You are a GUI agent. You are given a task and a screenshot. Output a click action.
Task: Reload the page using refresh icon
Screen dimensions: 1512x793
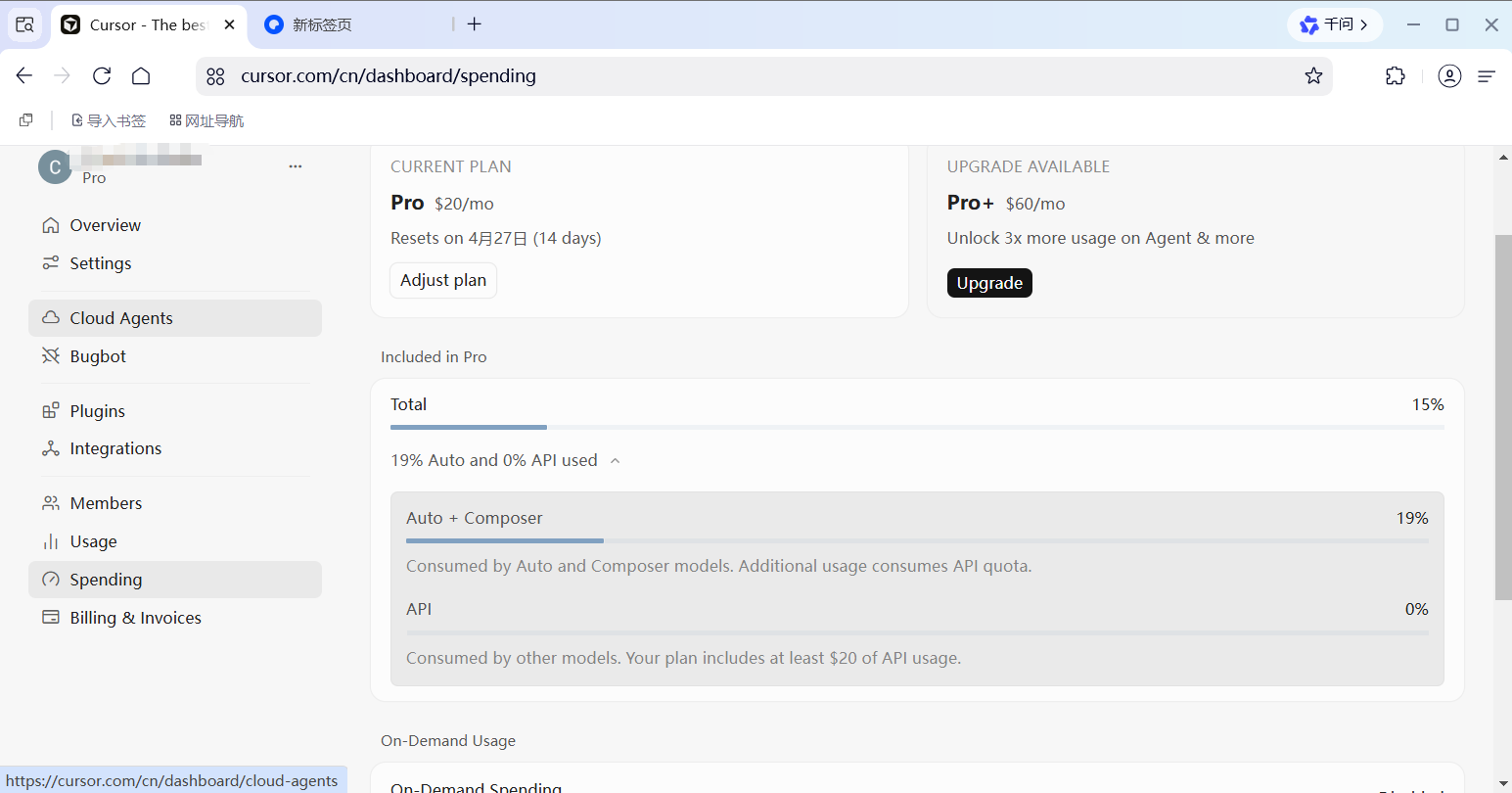coord(102,76)
